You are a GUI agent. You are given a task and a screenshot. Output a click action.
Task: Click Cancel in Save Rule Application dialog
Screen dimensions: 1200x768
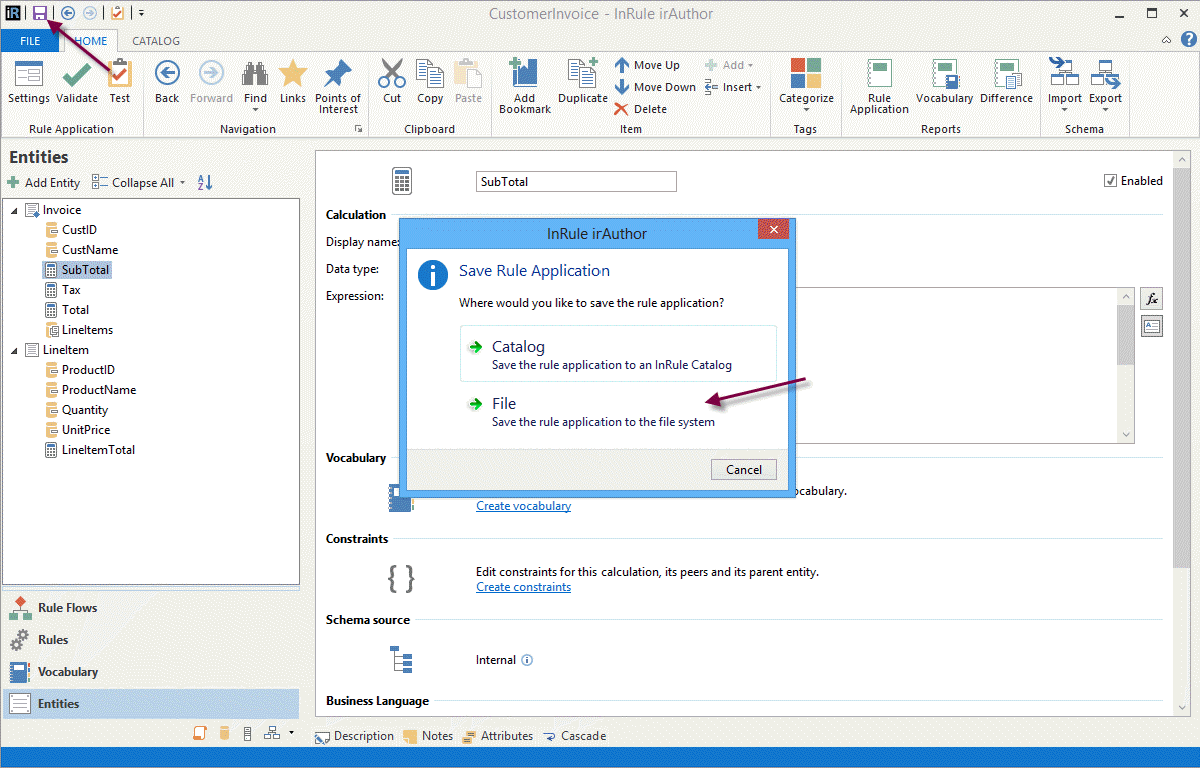click(x=743, y=470)
